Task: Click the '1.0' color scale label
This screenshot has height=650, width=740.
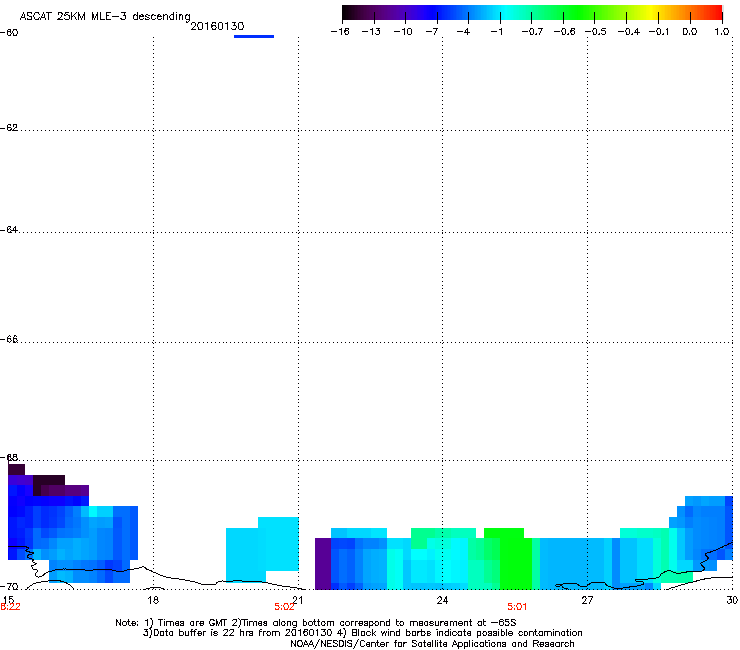Action: click(x=722, y=32)
